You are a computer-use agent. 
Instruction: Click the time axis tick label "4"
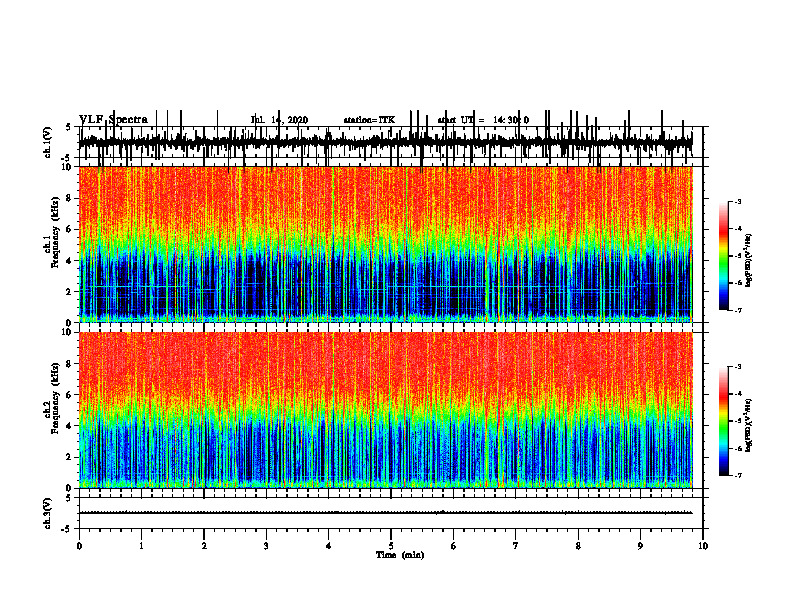tap(329, 546)
